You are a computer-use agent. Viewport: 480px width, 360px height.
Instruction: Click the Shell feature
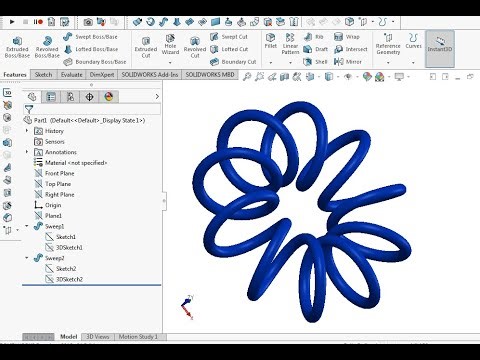click(x=315, y=62)
